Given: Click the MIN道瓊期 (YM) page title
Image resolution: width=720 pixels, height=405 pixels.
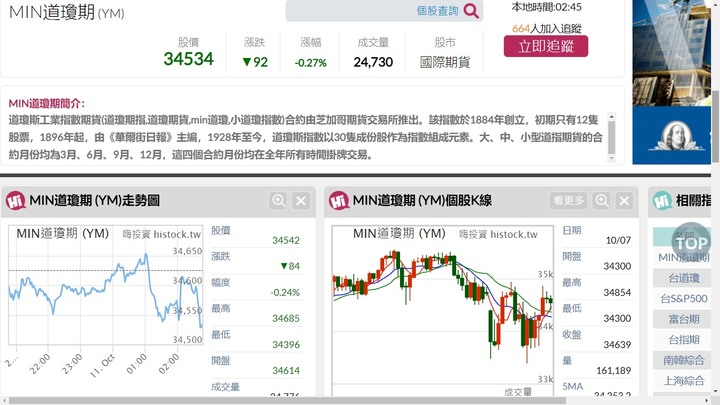Looking at the screenshot, I should pos(67,12).
